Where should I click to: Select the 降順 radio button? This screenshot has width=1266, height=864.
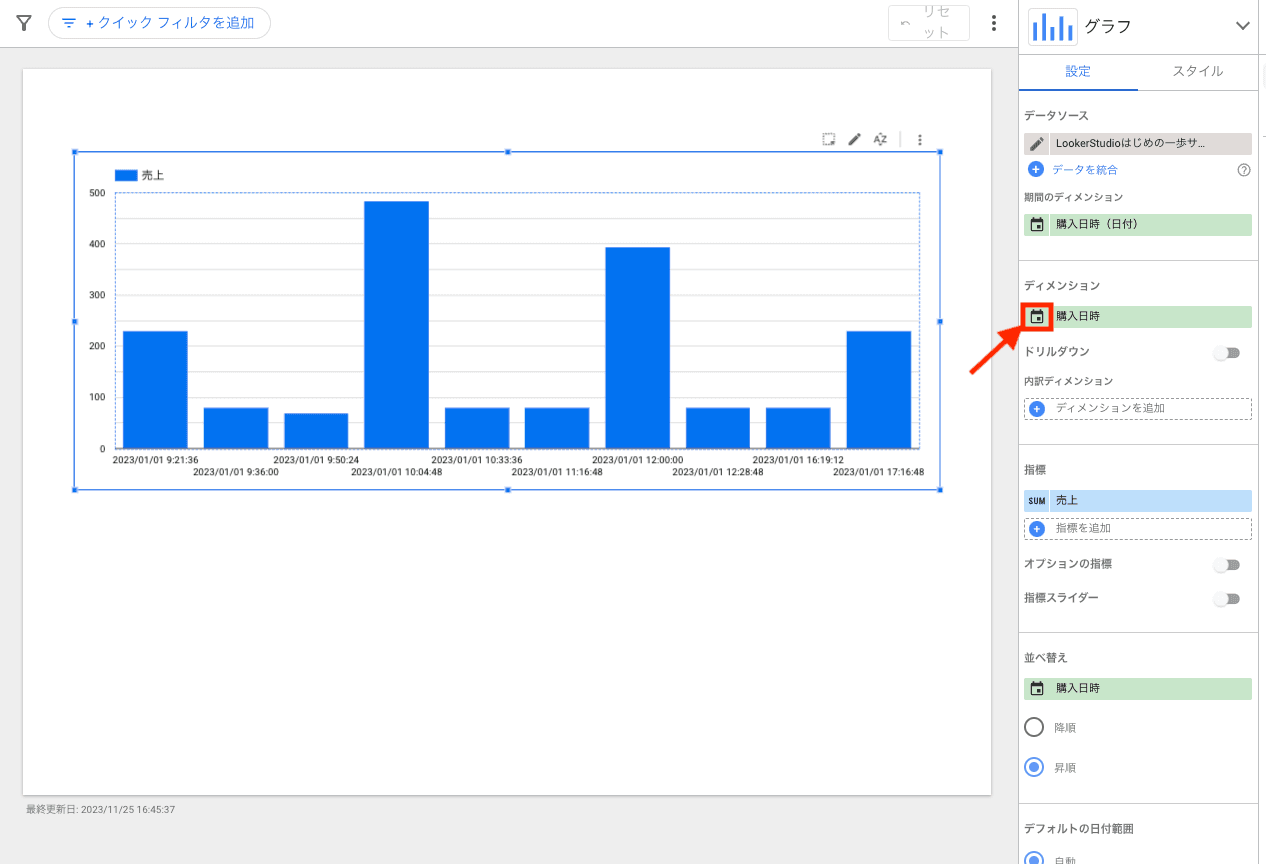pyautogui.click(x=1035, y=727)
